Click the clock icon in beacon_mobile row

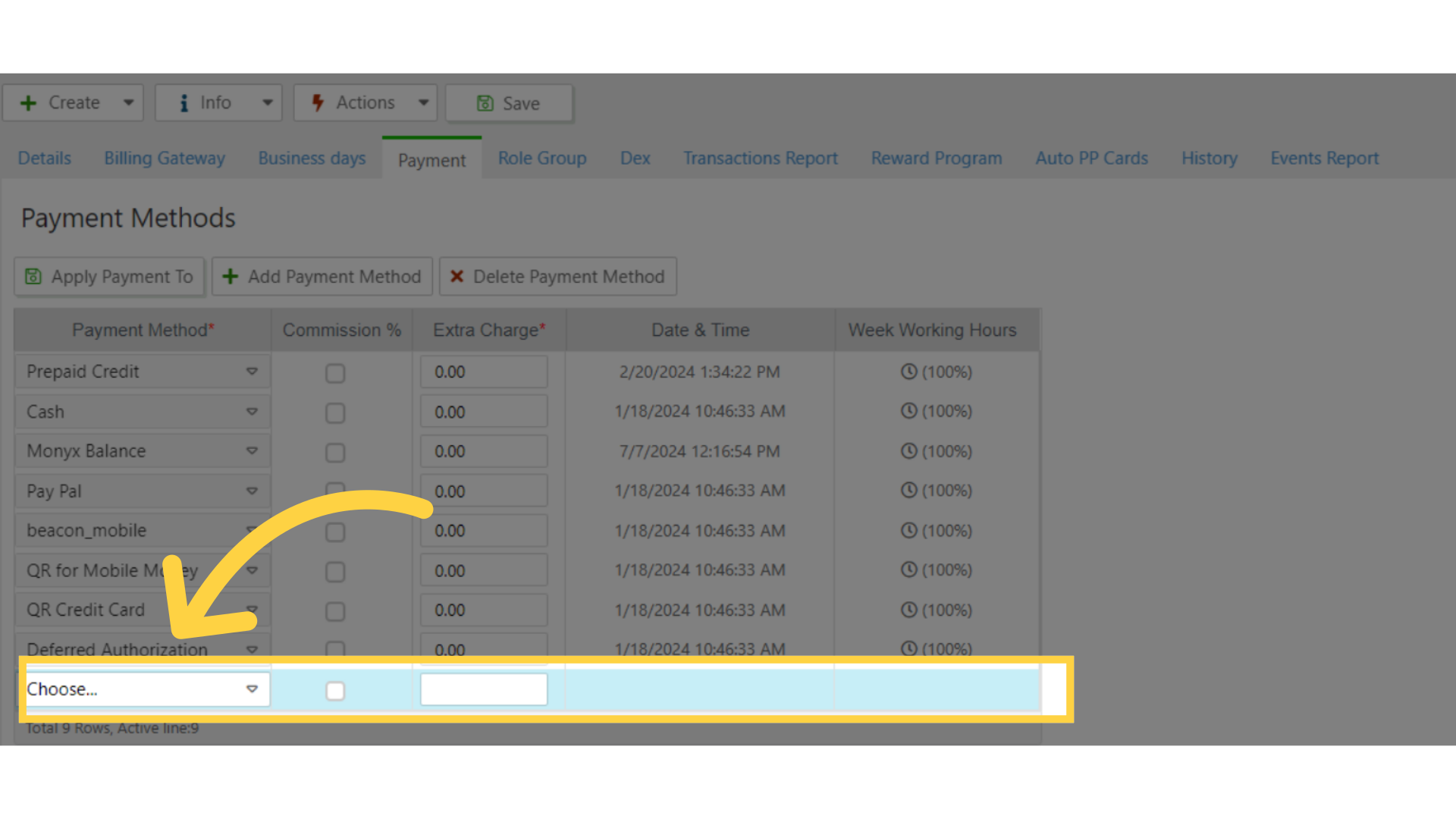[908, 531]
